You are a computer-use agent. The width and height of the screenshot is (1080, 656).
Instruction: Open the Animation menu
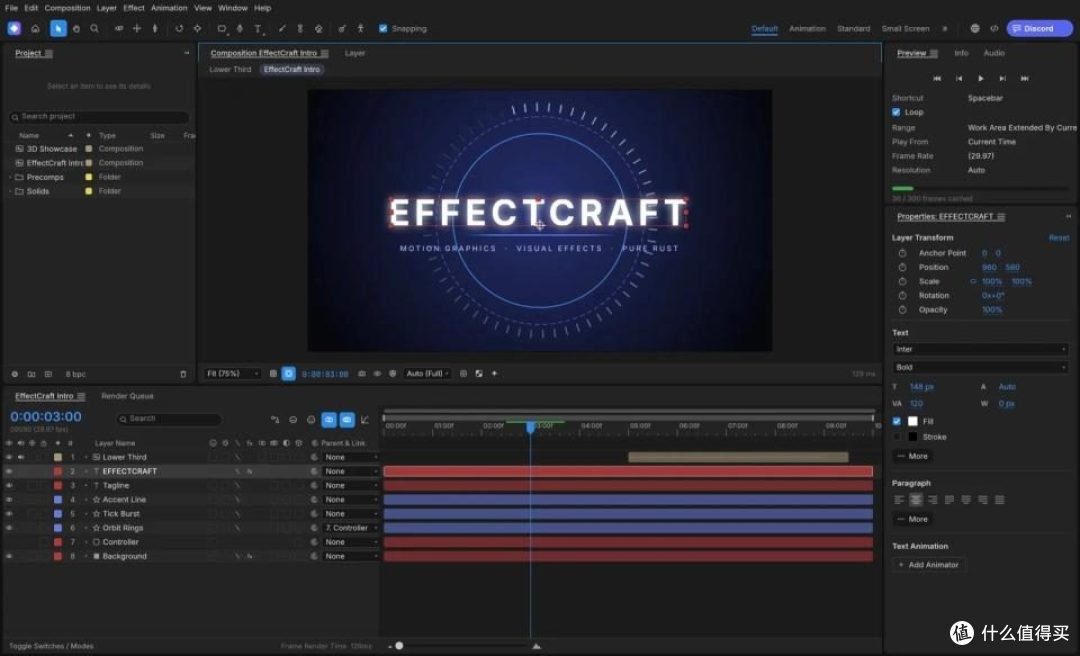coord(169,8)
